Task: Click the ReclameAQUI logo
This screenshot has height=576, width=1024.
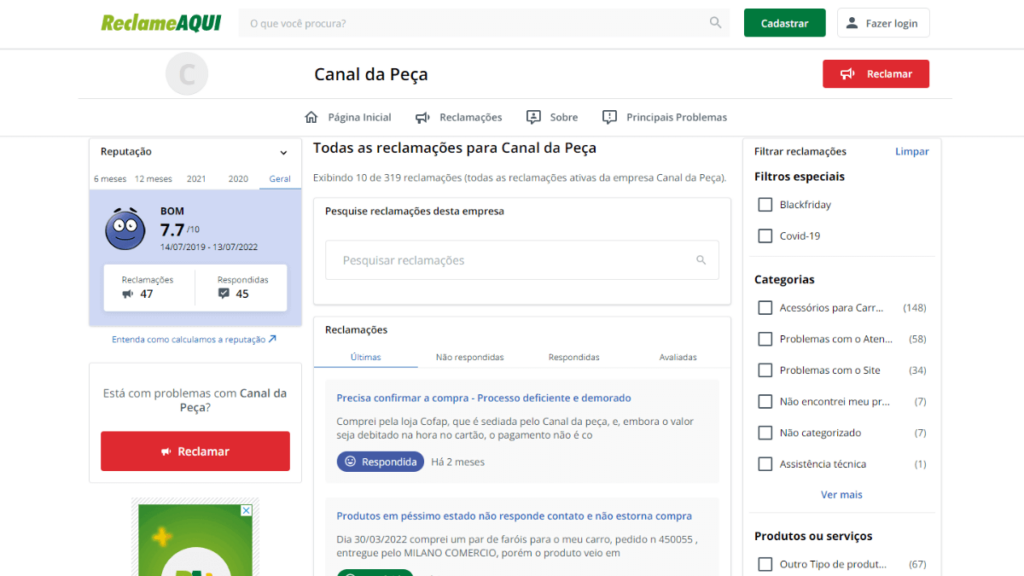Action: pos(162,22)
